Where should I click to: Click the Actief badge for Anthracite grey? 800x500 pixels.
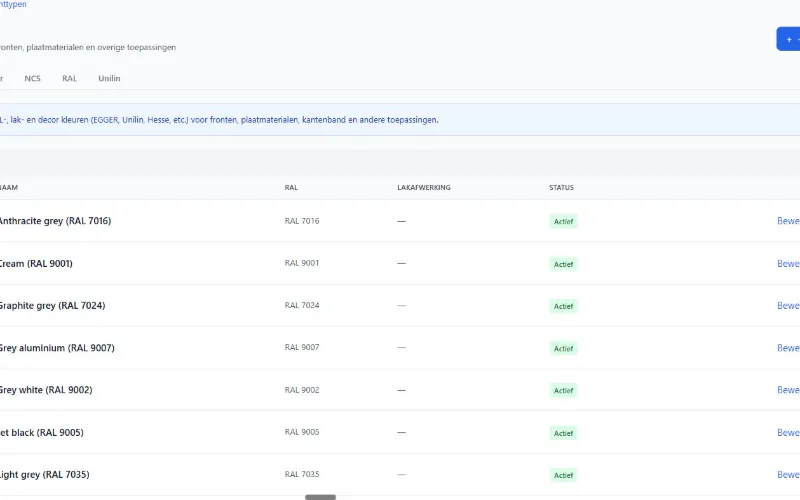[x=563, y=221]
